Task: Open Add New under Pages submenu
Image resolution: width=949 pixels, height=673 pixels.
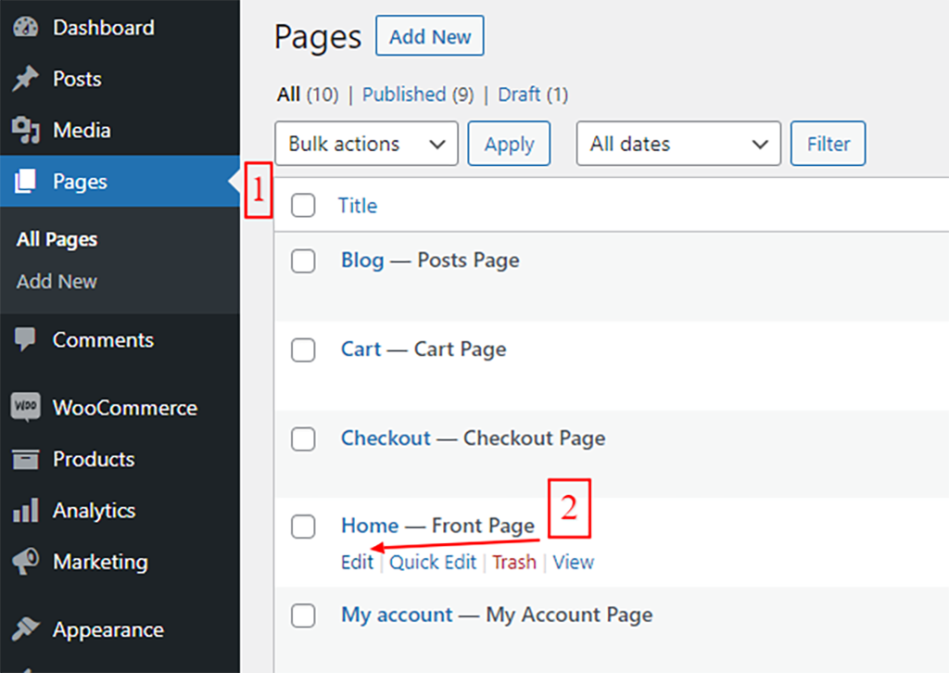Action: pyautogui.click(x=57, y=282)
